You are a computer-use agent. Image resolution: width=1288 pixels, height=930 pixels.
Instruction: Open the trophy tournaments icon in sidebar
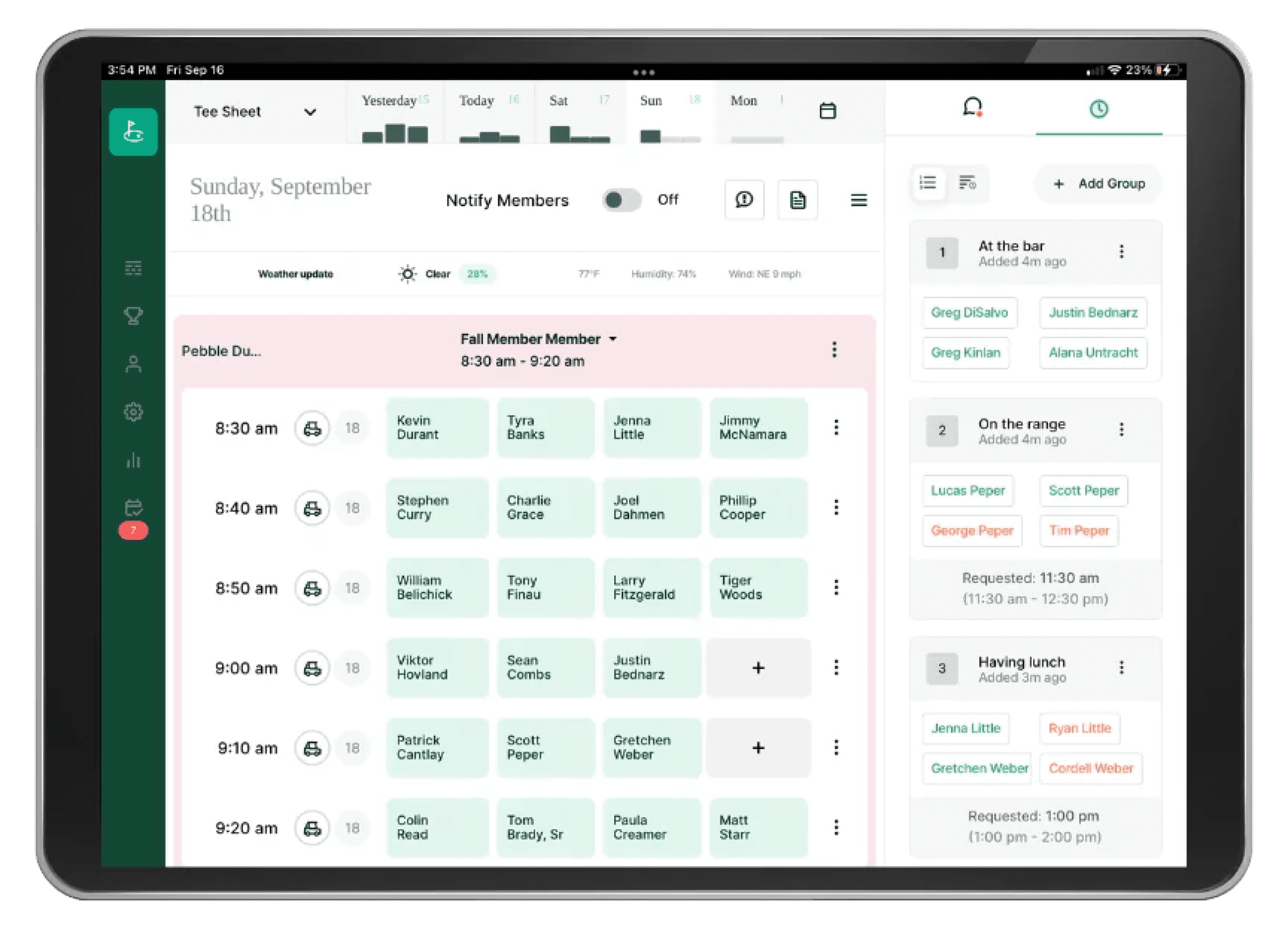point(133,316)
